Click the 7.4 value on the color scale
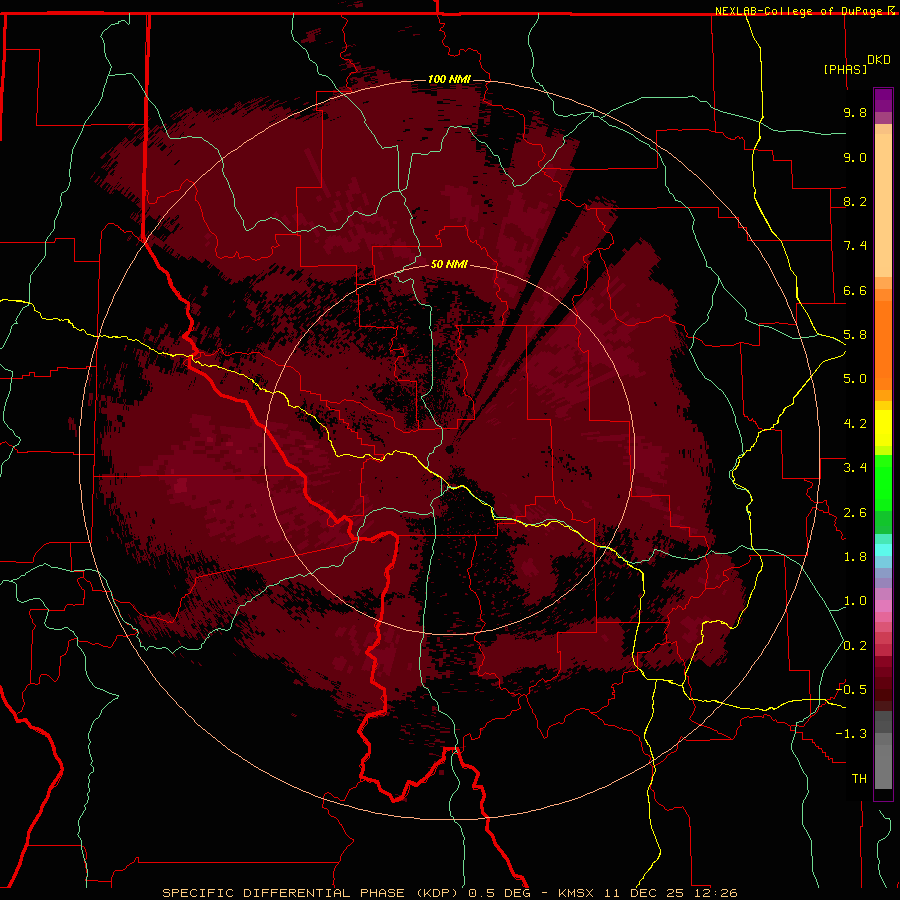The image size is (900, 900). tap(855, 246)
